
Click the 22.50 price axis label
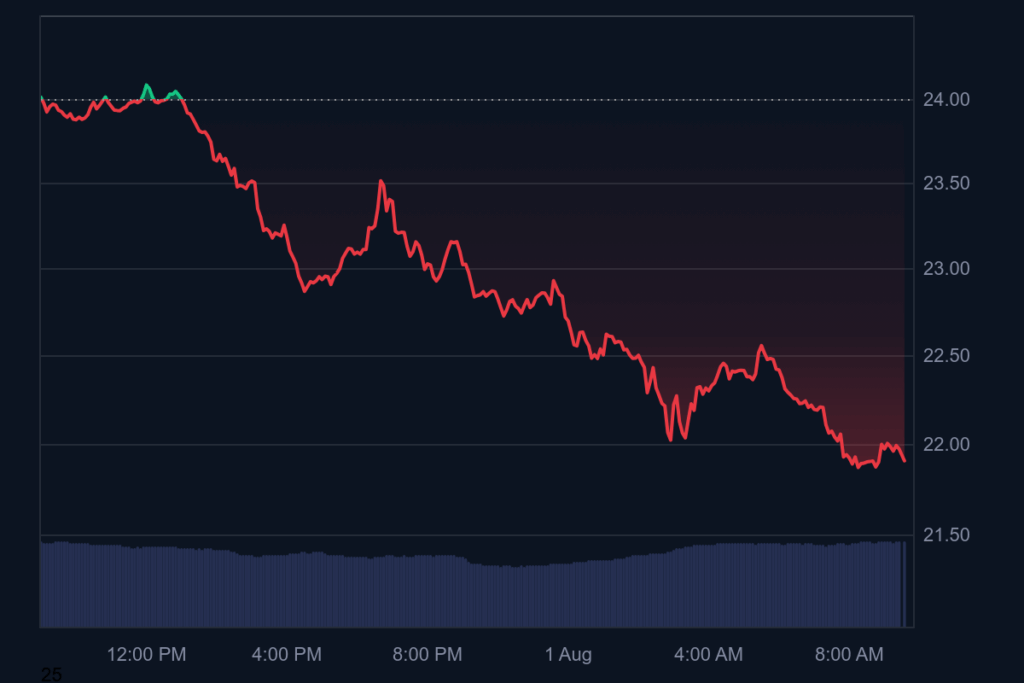(945, 357)
